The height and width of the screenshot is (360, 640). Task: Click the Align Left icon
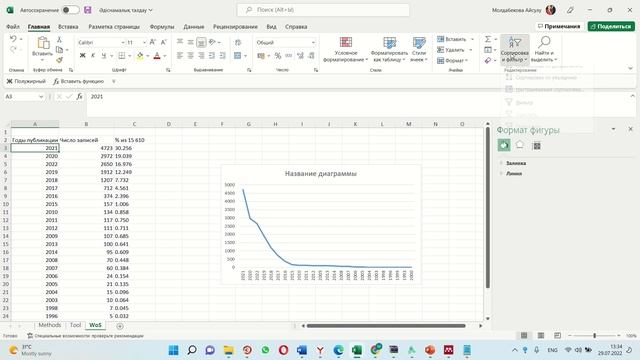180,56
